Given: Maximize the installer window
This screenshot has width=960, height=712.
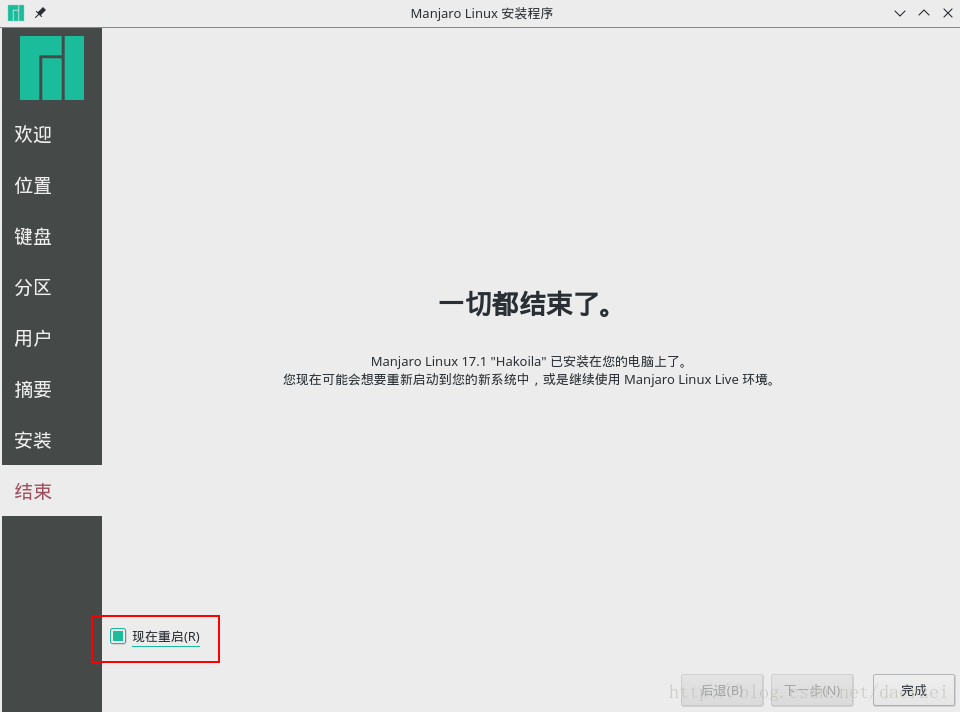Looking at the screenshot, I should (924, 13).
